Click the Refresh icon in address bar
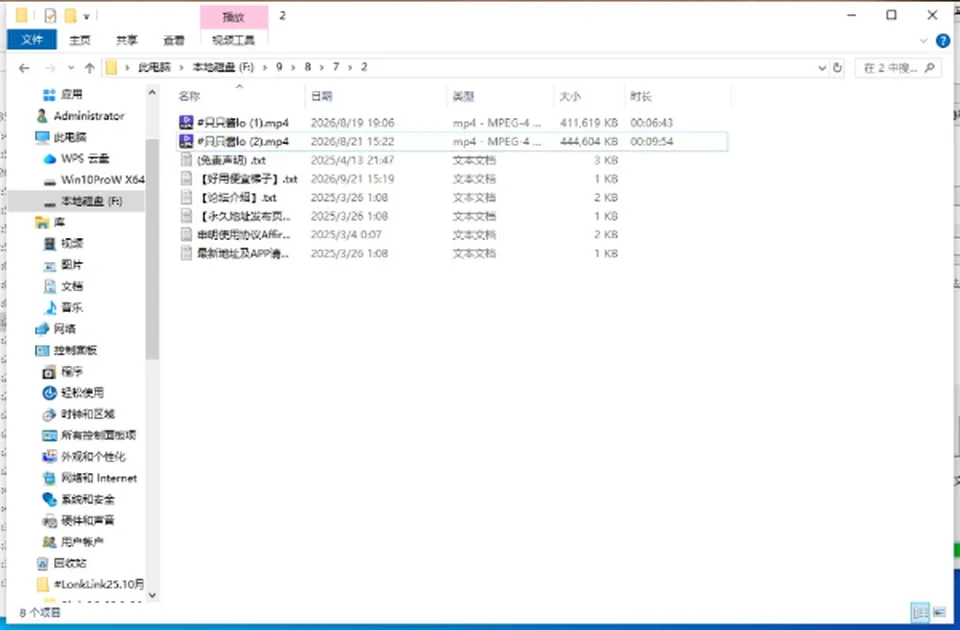Screen dimensions: 960x630 point(838,68)
